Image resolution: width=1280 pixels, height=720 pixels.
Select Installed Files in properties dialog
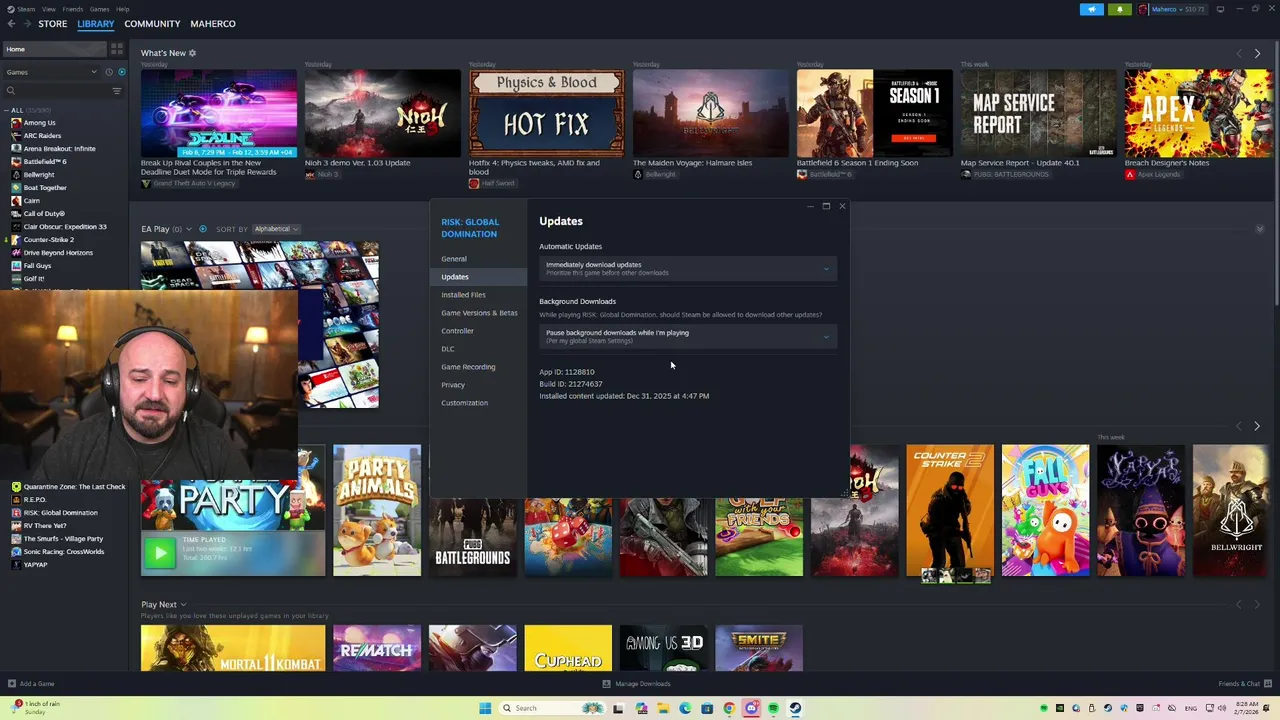click(479, 295)
